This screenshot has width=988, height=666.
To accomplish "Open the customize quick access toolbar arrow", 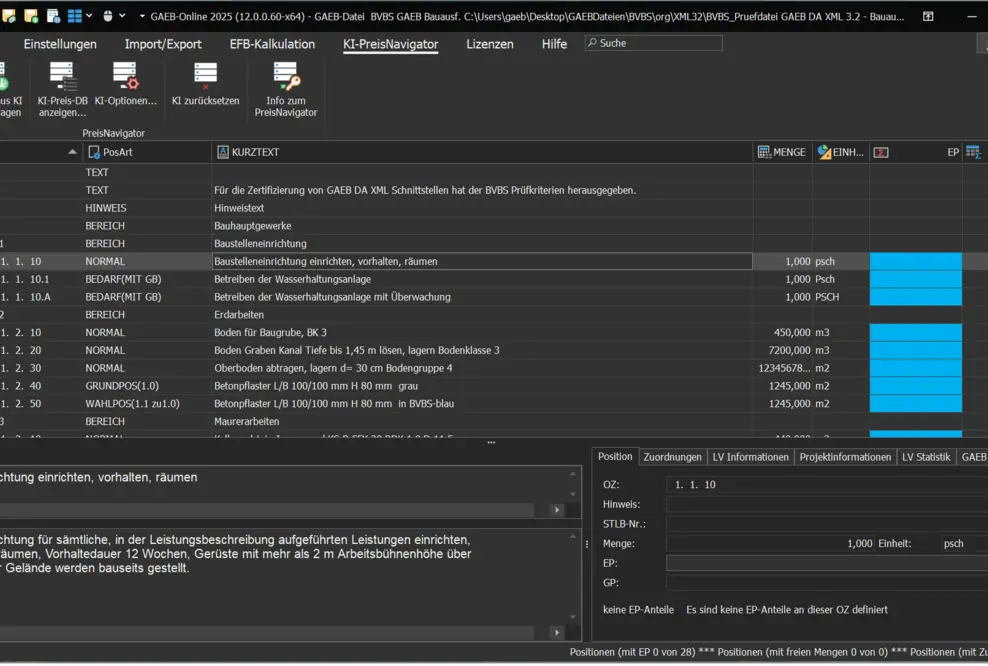I will click(142, 16).
